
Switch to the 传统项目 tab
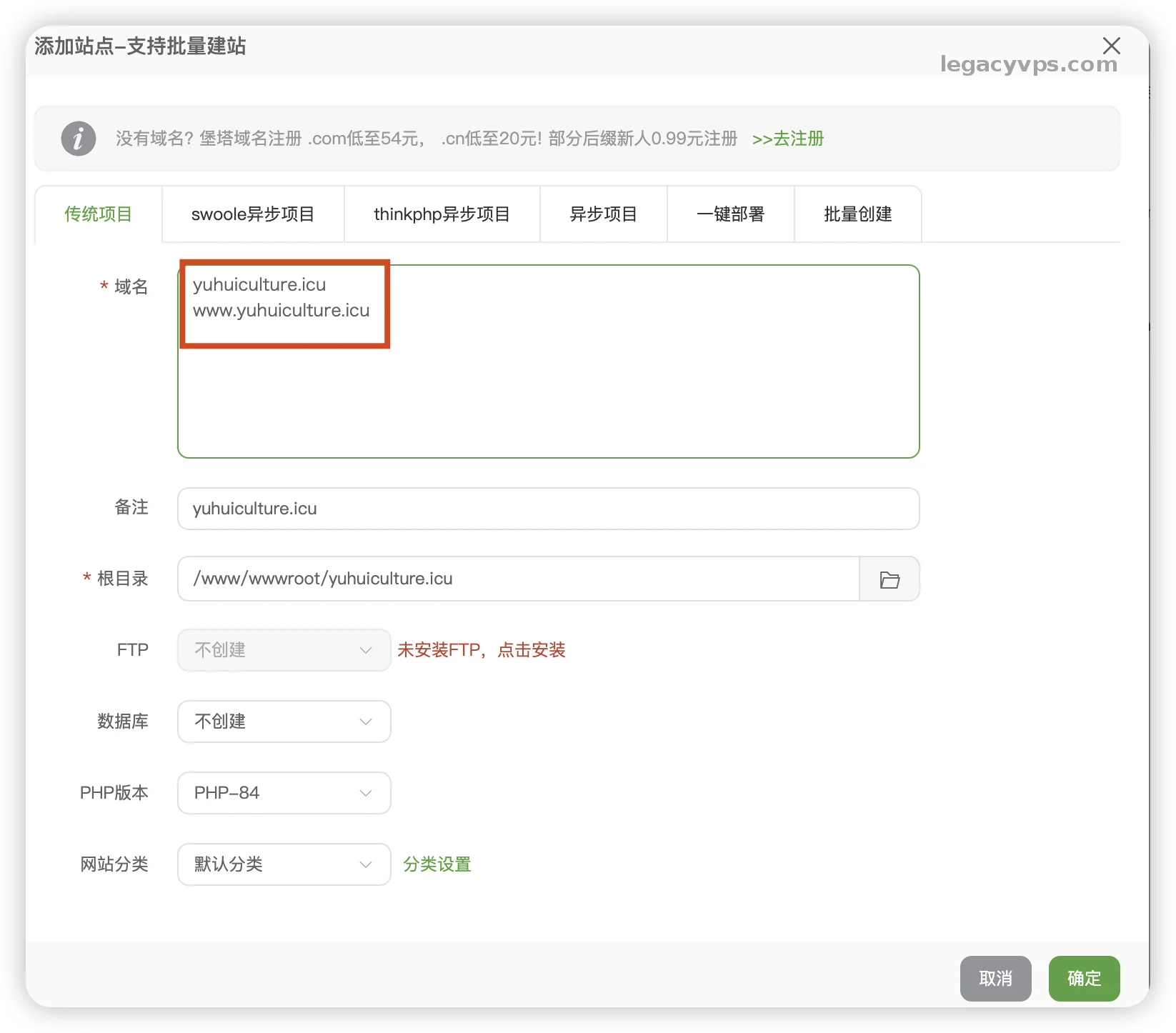99,214
